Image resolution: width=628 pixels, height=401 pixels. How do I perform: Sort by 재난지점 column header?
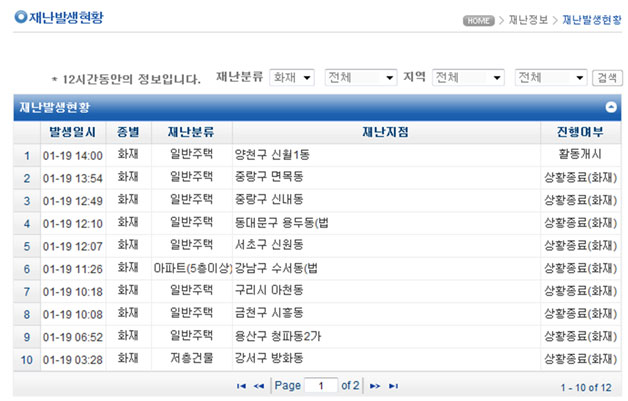tap(385, 133)
